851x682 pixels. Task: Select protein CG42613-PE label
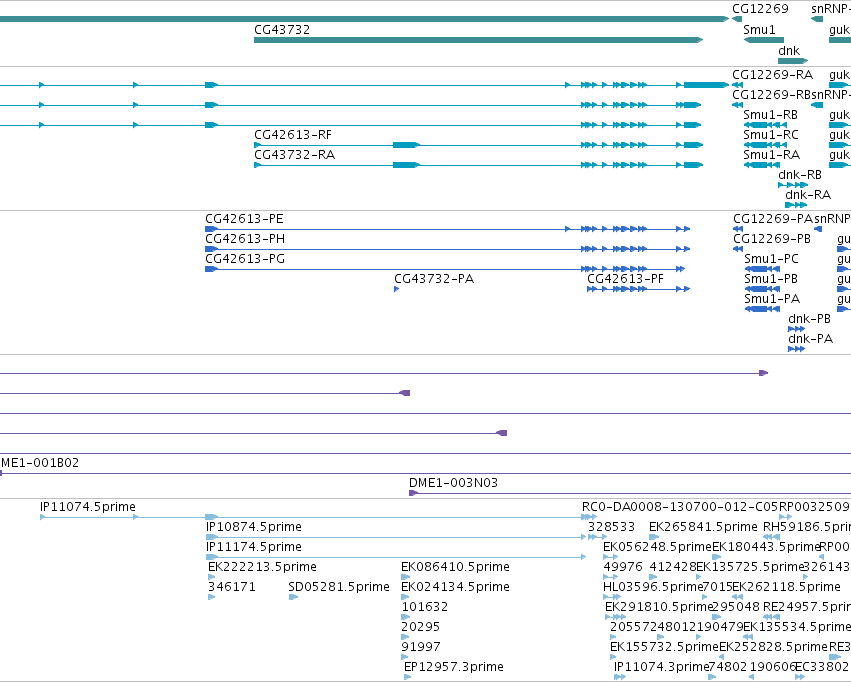coord(244,219)
